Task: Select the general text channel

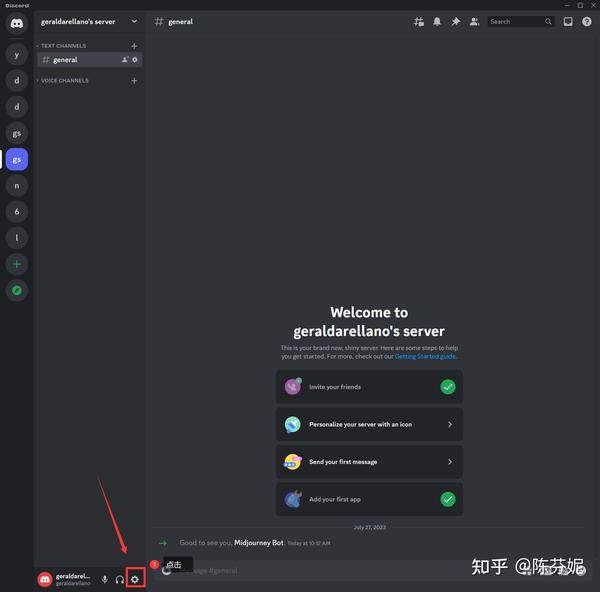Action: (x=90, y=60)
